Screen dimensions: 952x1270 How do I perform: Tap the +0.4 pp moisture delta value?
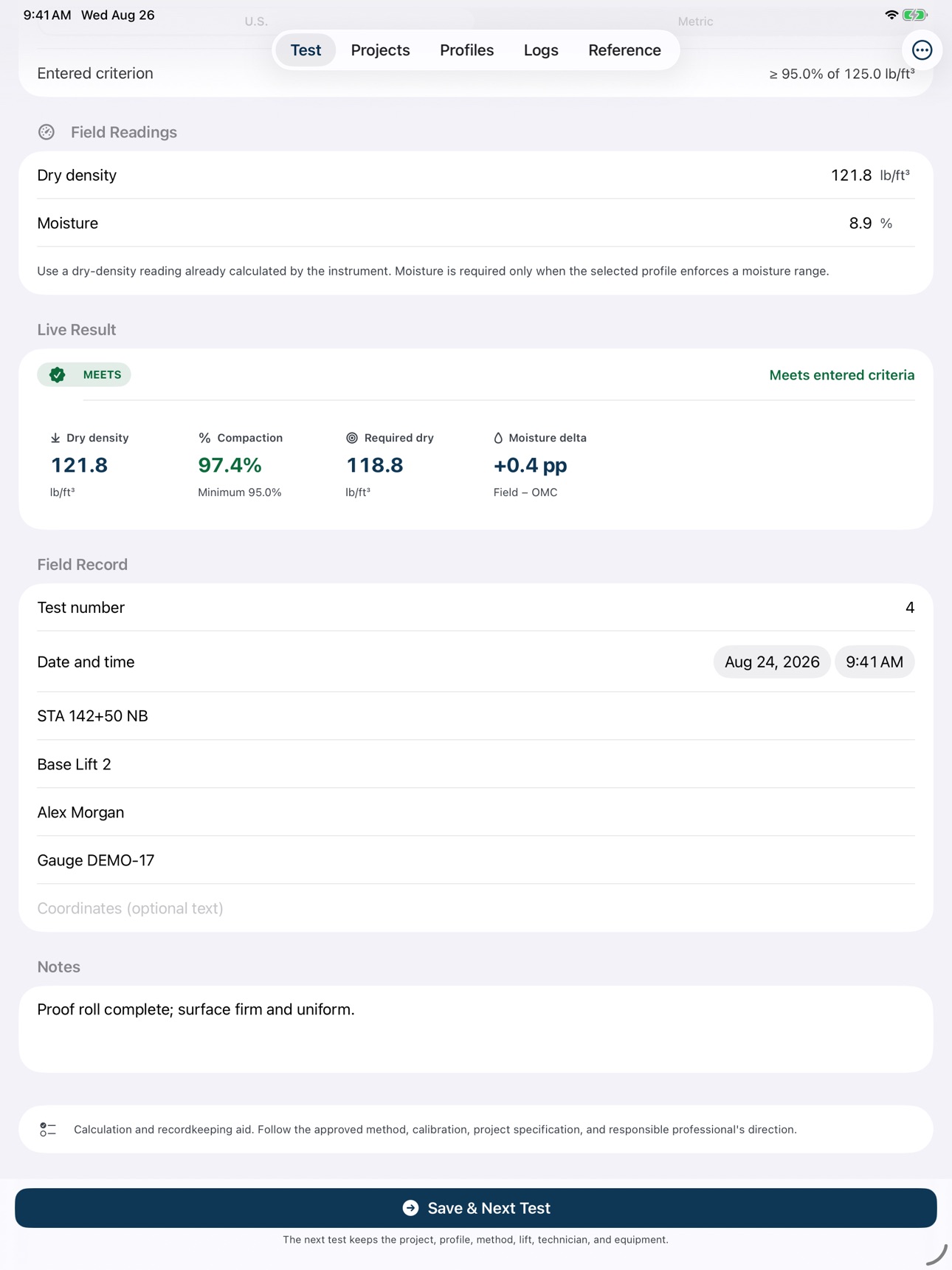[x=530, y=465]
